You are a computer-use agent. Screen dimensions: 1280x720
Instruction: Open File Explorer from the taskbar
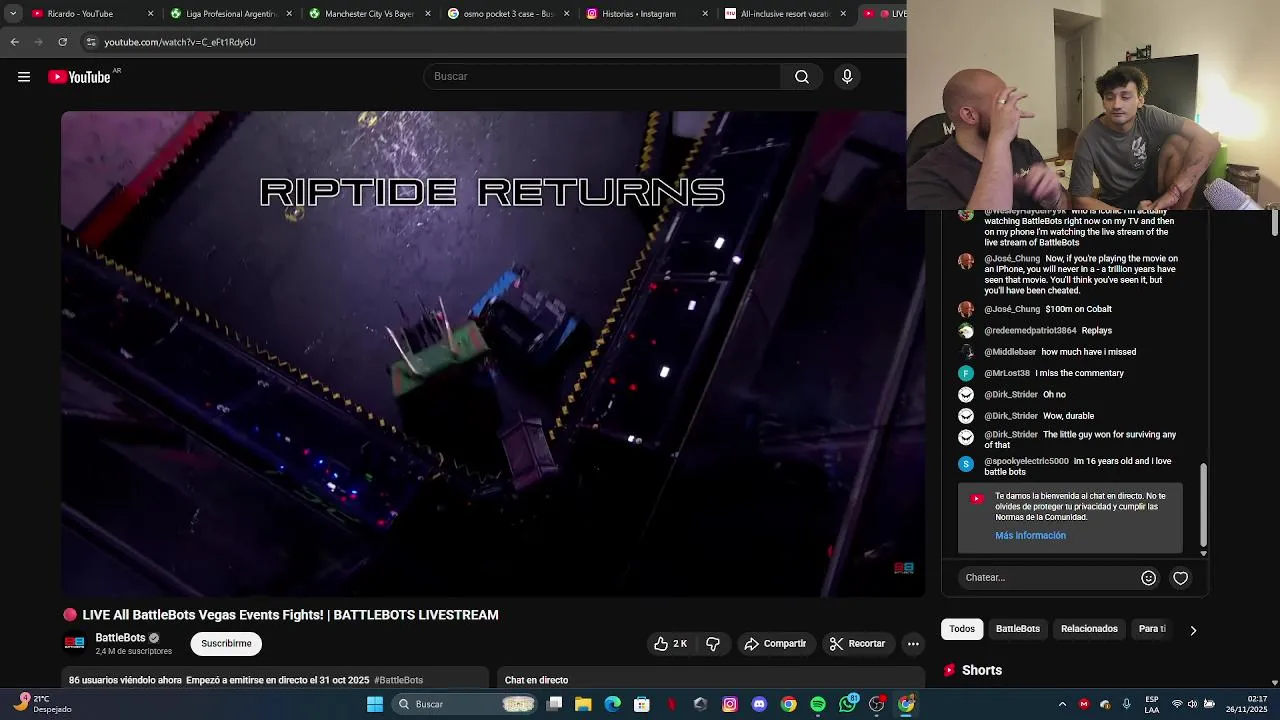(583, 704)
